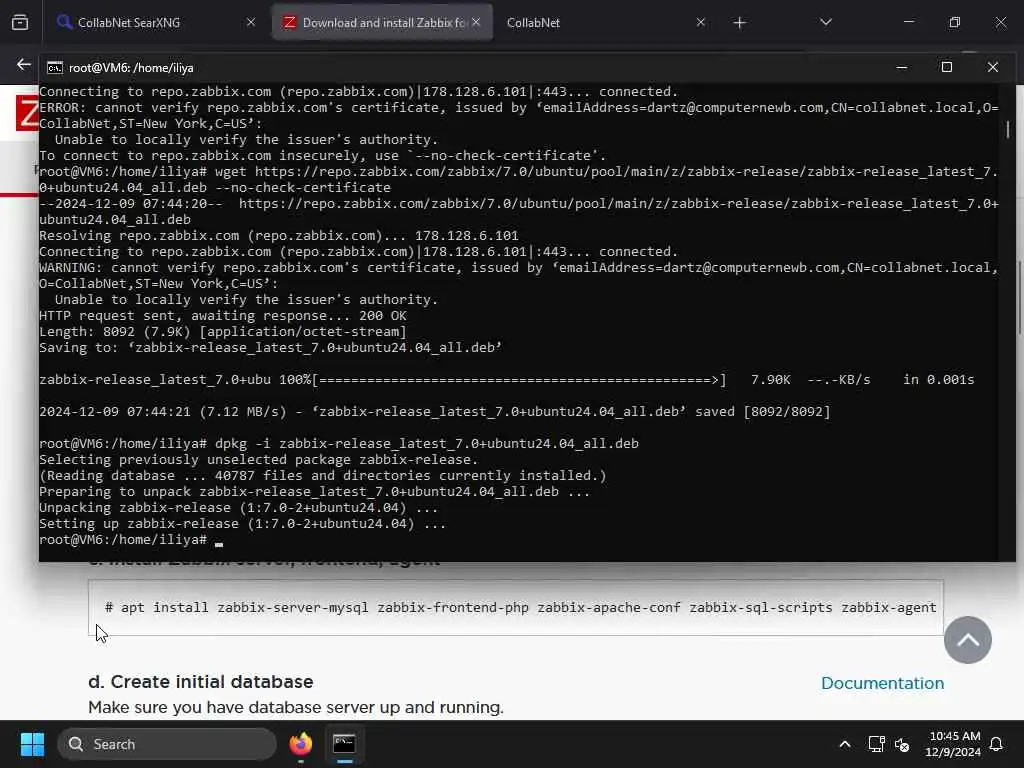Click the apt install zabbix-server-mysql command box
1024x768 pixels.
point(516,607)
